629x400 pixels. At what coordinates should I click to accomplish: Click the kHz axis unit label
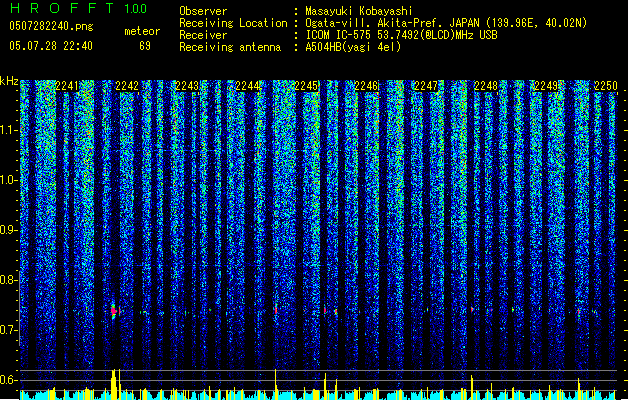pos(9,81)
